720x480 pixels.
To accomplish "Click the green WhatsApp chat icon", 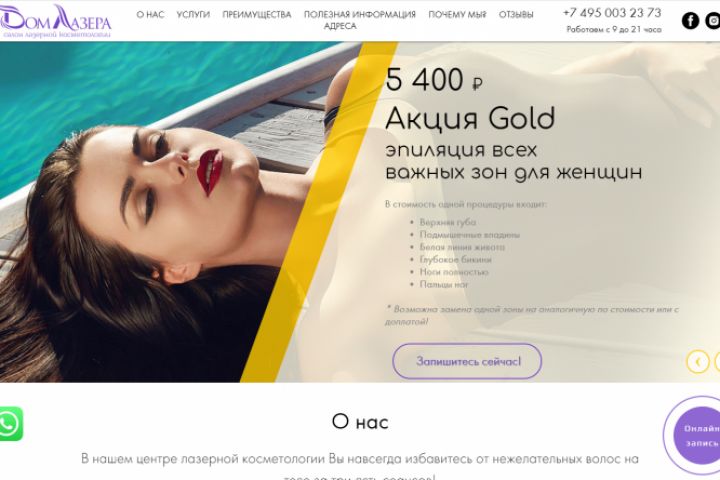I will click(9, 424).
